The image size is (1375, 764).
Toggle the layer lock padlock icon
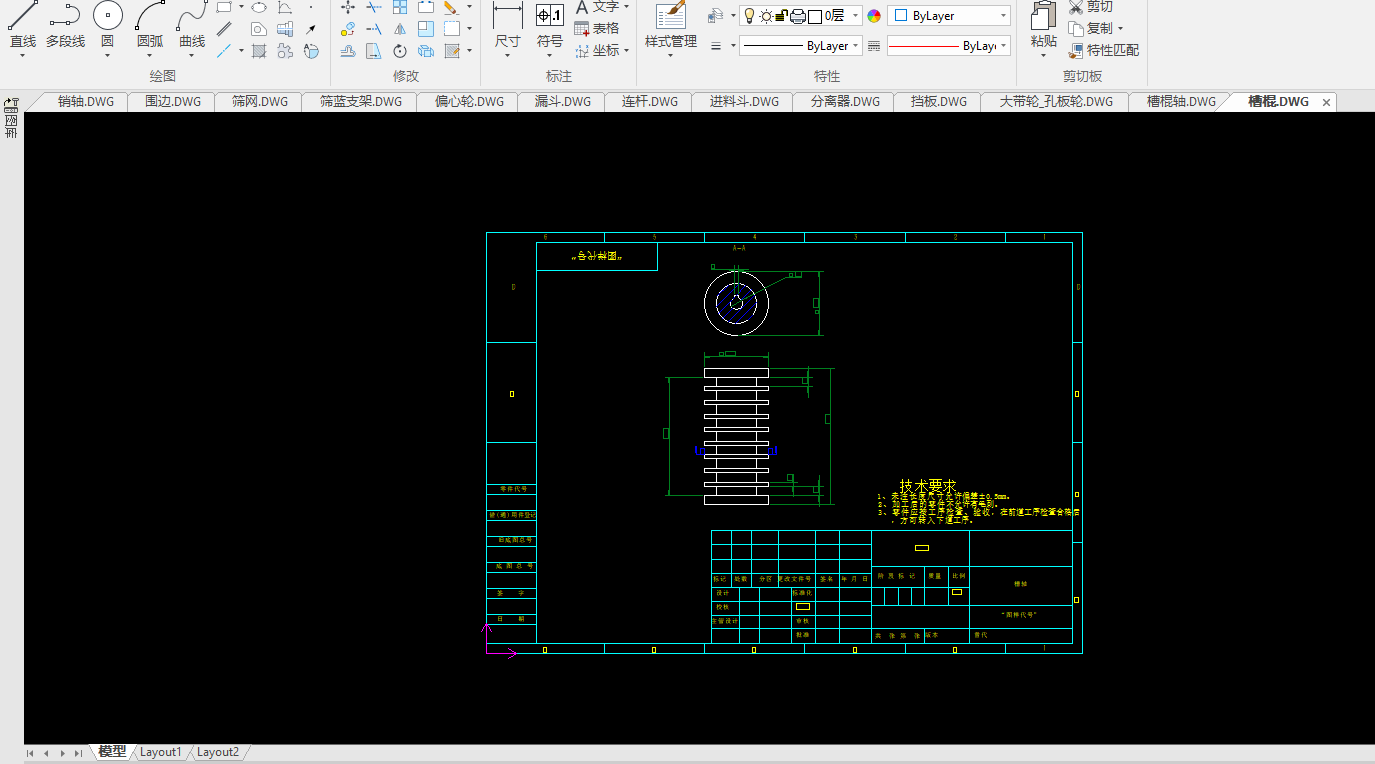coord(783,15)
